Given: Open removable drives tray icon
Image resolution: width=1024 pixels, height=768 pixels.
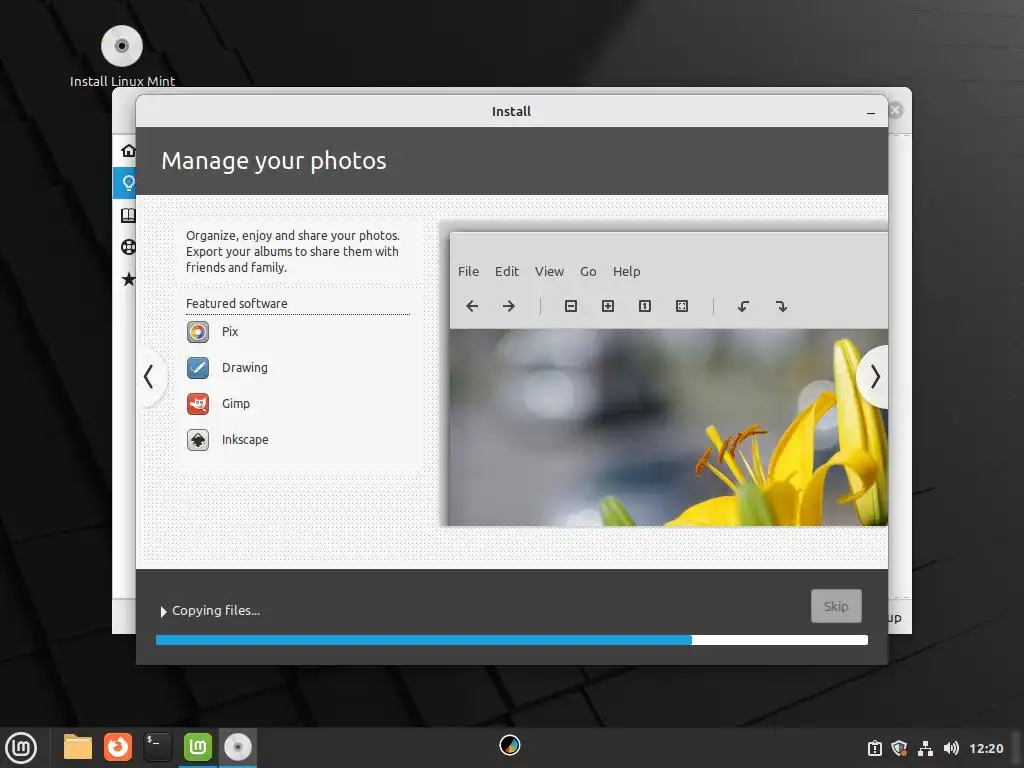Looking at the screenshot, I should click(x=875, y=748).
